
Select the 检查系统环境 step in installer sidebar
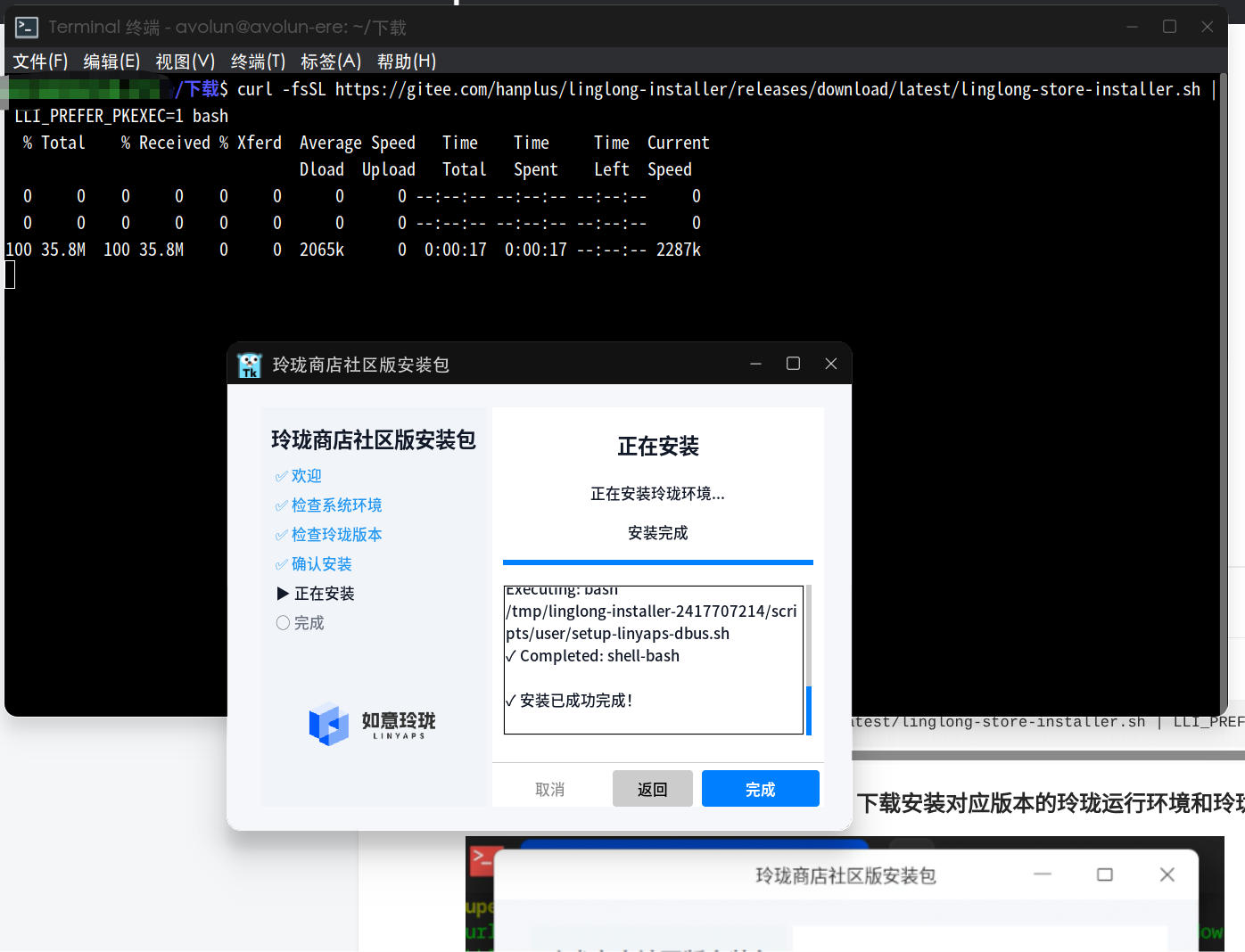click(337, 506)
